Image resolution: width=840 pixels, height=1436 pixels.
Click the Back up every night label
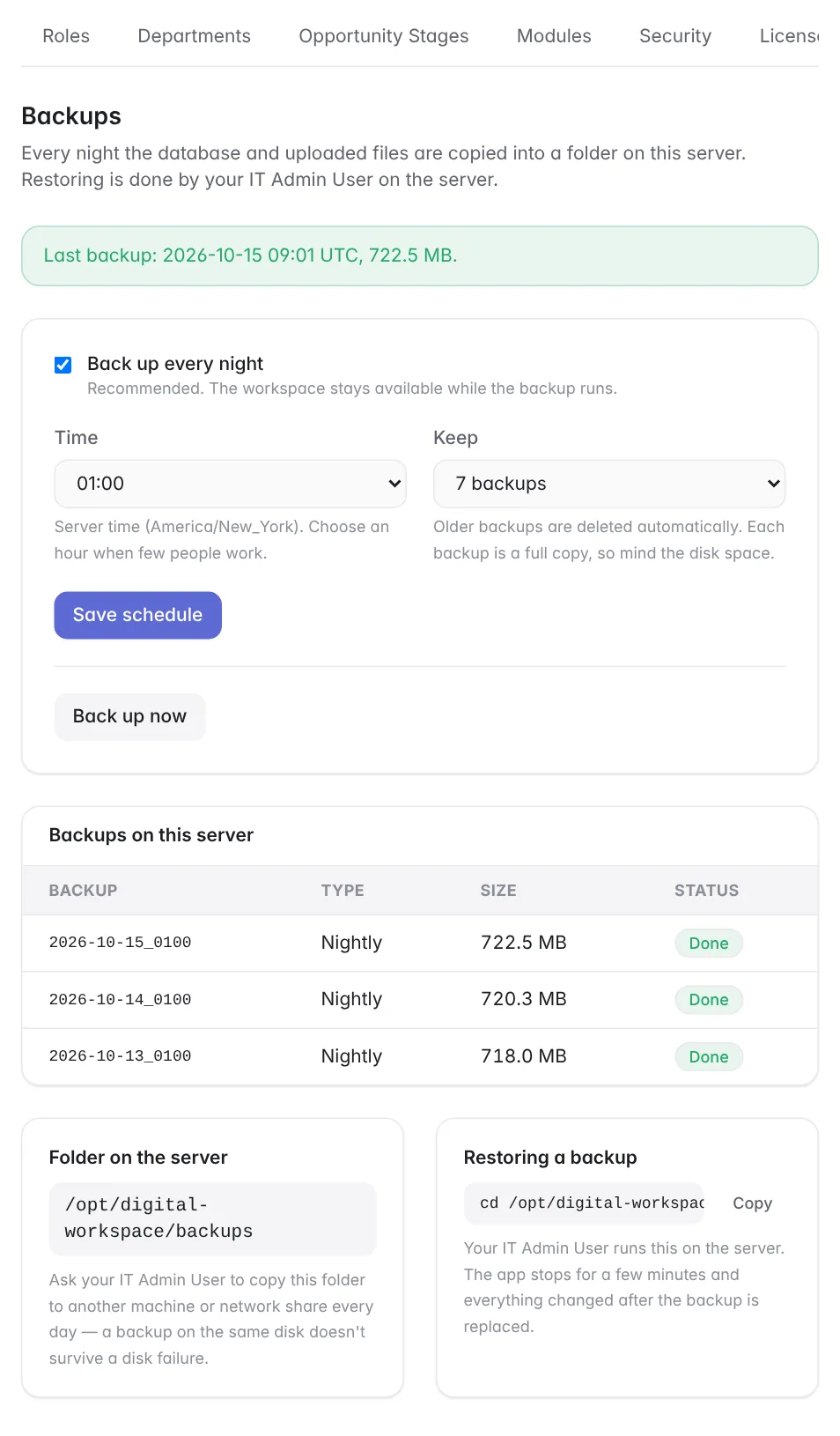[x=175, y=364]
